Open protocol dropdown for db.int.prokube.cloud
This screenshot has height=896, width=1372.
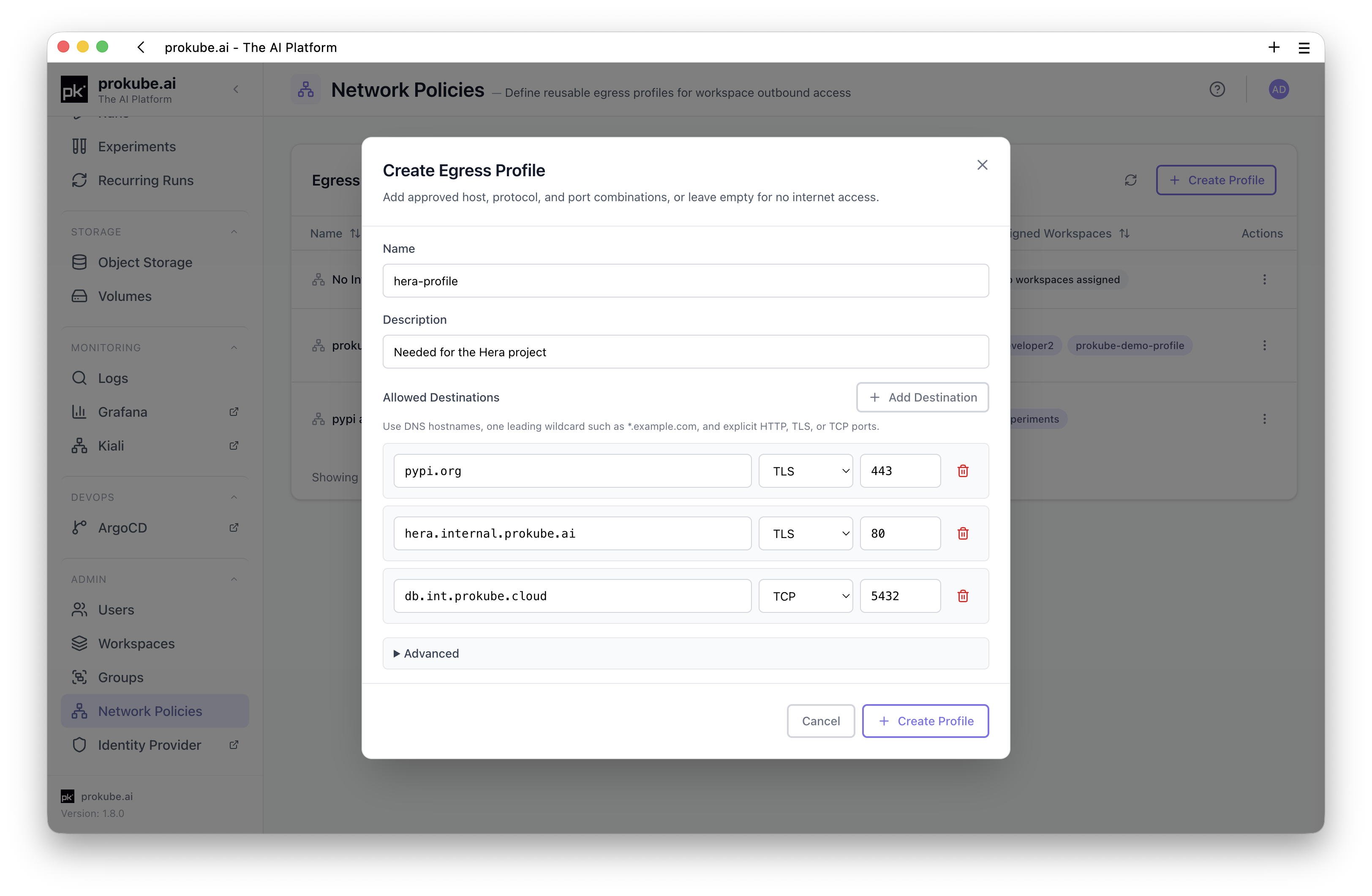(x=805, y=596)
